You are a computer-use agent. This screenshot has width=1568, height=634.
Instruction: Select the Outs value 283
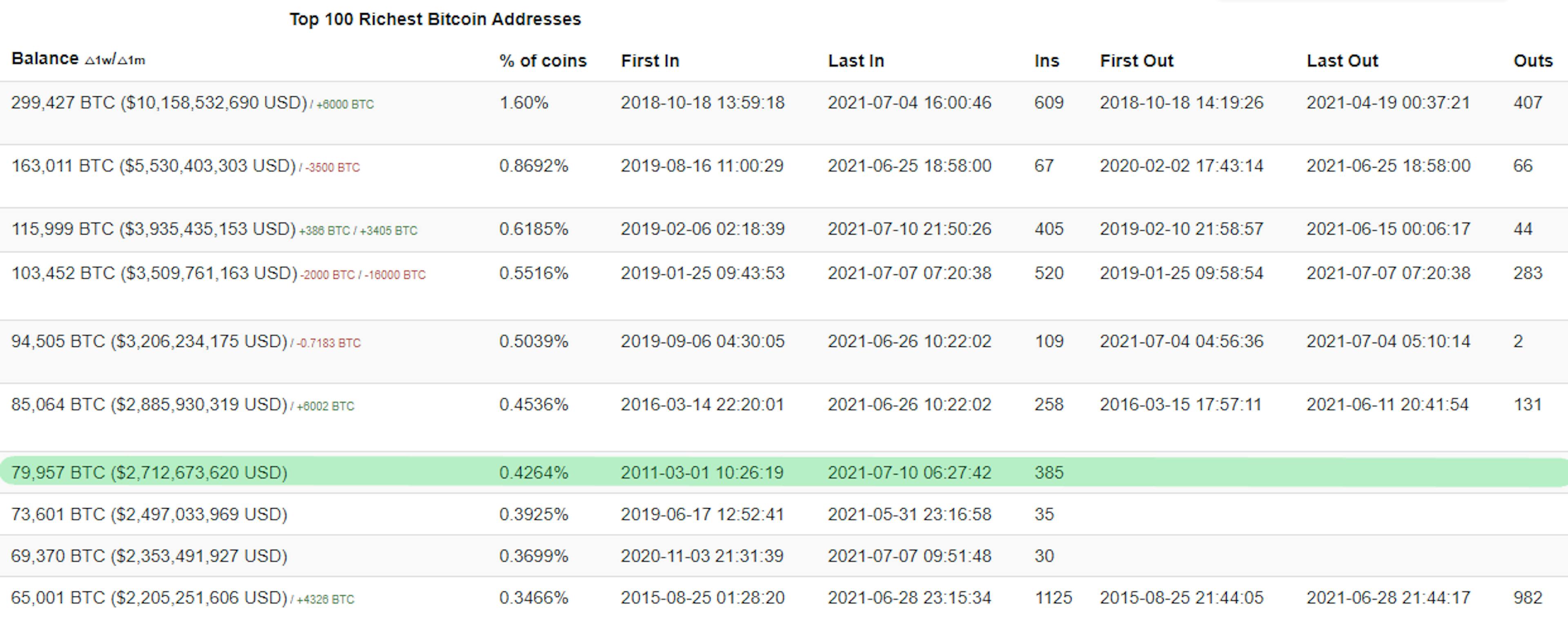(1528, 273)
